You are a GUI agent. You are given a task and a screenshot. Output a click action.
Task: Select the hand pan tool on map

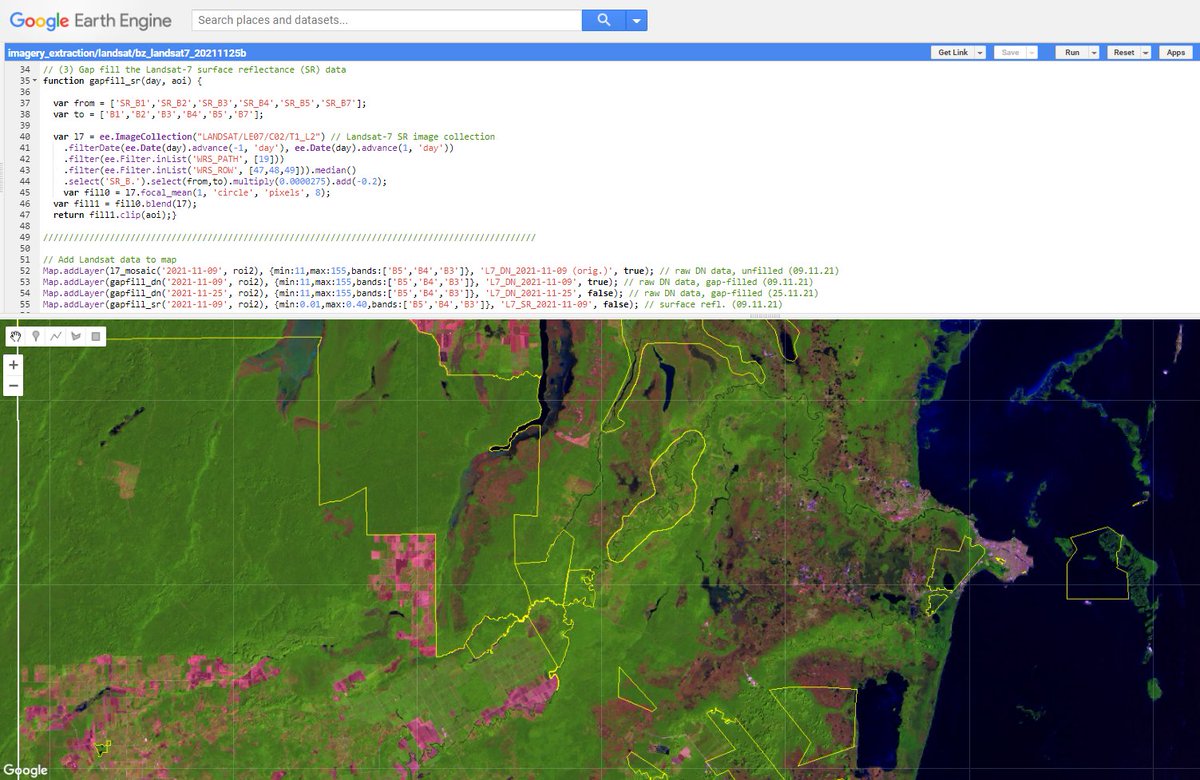(x=16, y=336)
